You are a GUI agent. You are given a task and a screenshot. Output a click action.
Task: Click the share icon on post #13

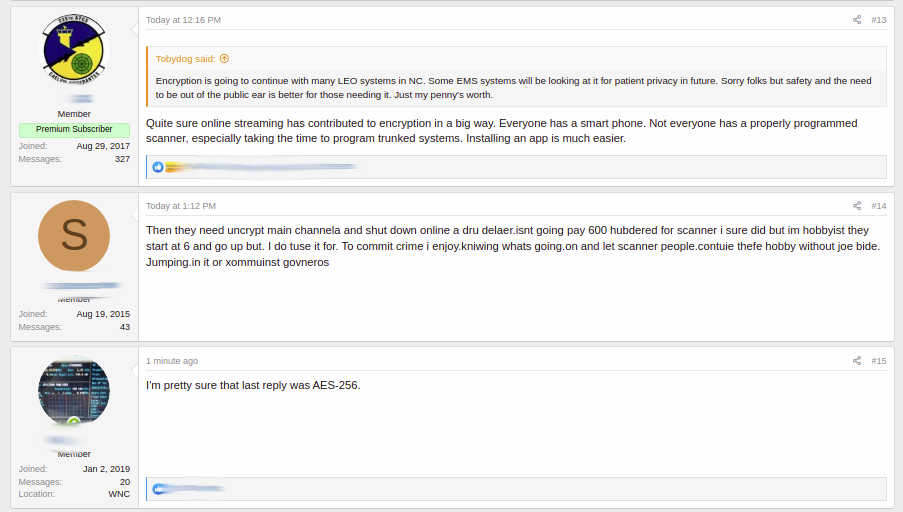856,20
